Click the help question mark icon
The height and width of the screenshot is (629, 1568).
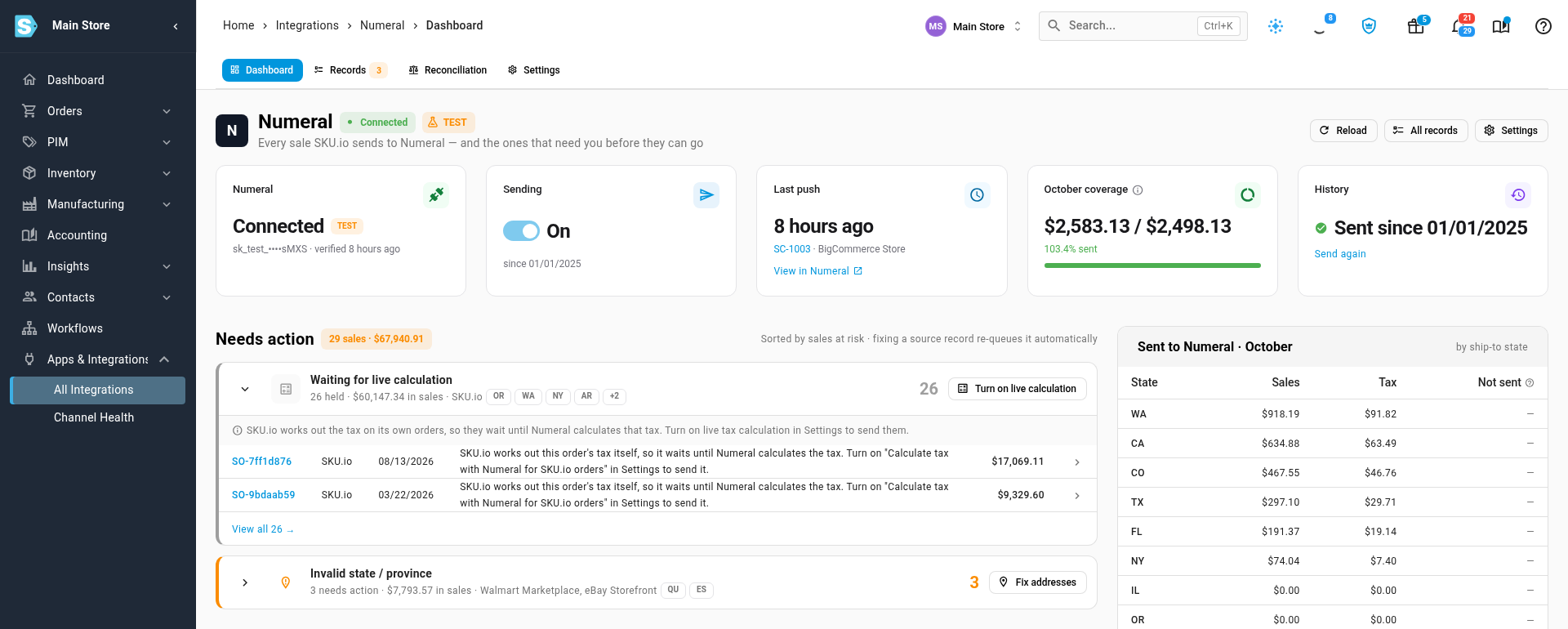(x=1543, y=26)
